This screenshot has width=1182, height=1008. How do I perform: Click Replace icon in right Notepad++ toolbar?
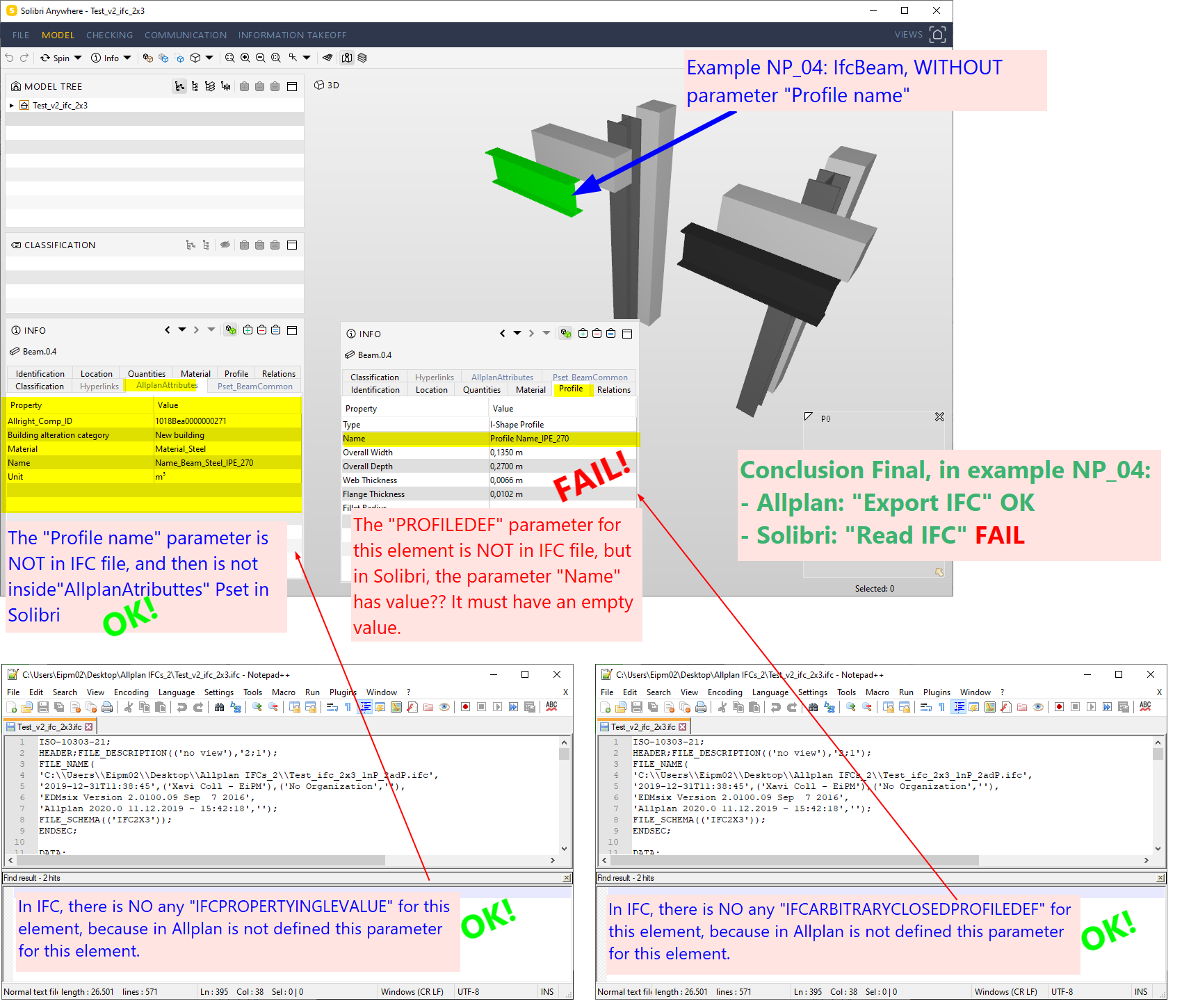(x=829, y=707)
